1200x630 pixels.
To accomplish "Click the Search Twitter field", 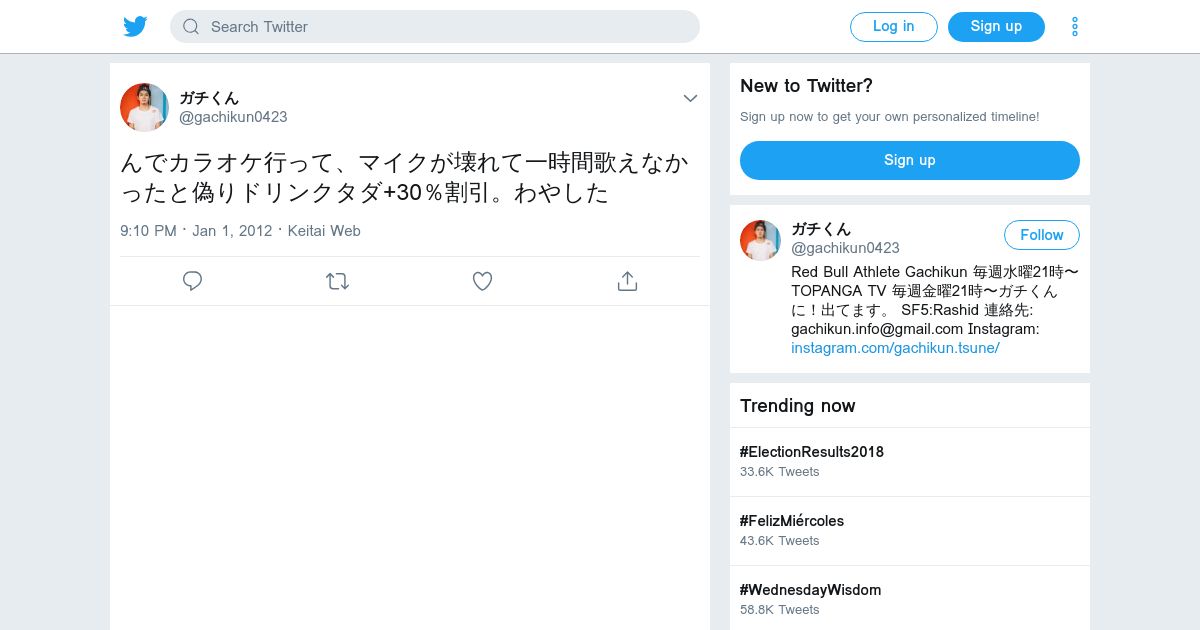I will [450, 27].
